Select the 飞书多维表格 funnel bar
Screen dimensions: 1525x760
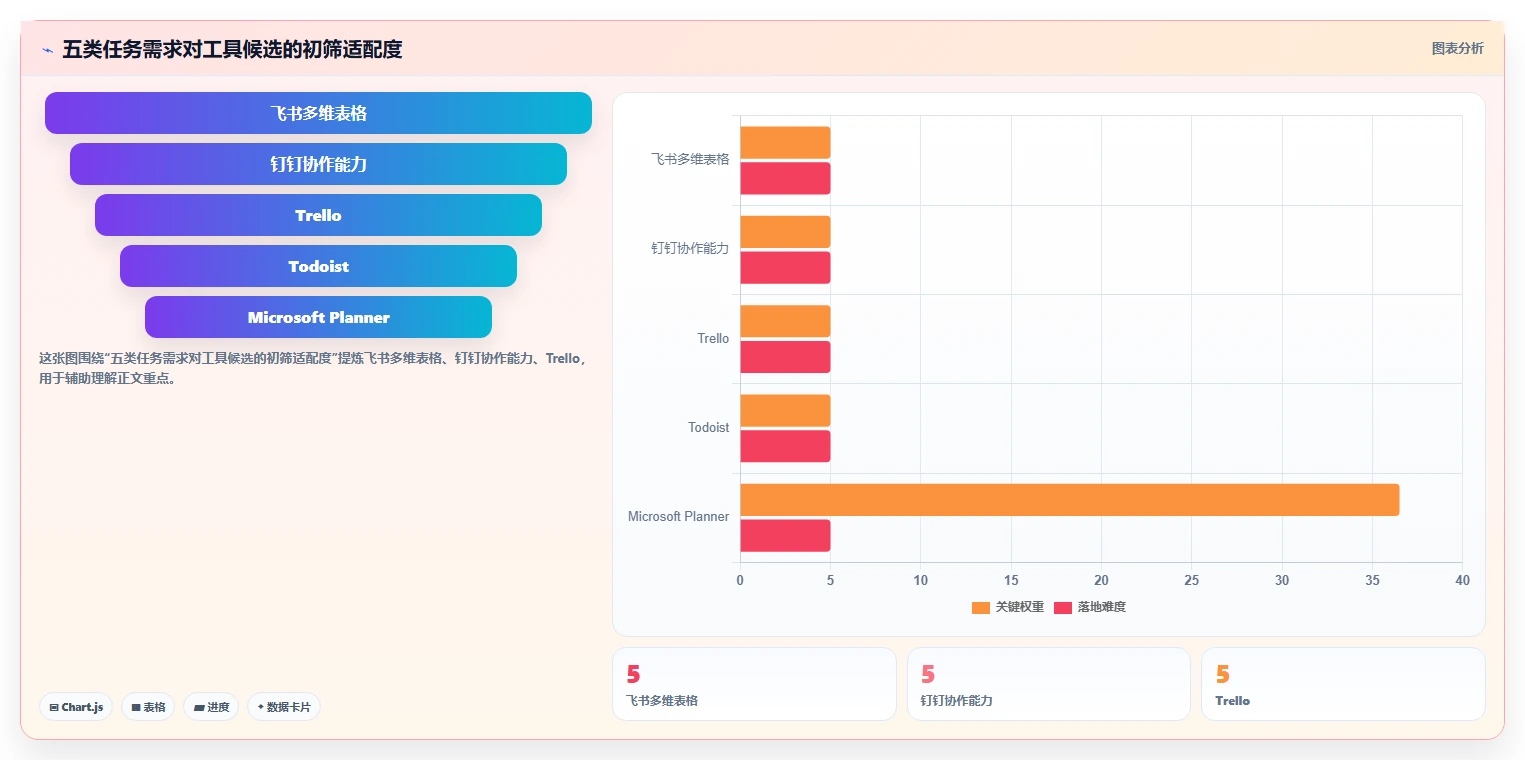tap(318, 113)
